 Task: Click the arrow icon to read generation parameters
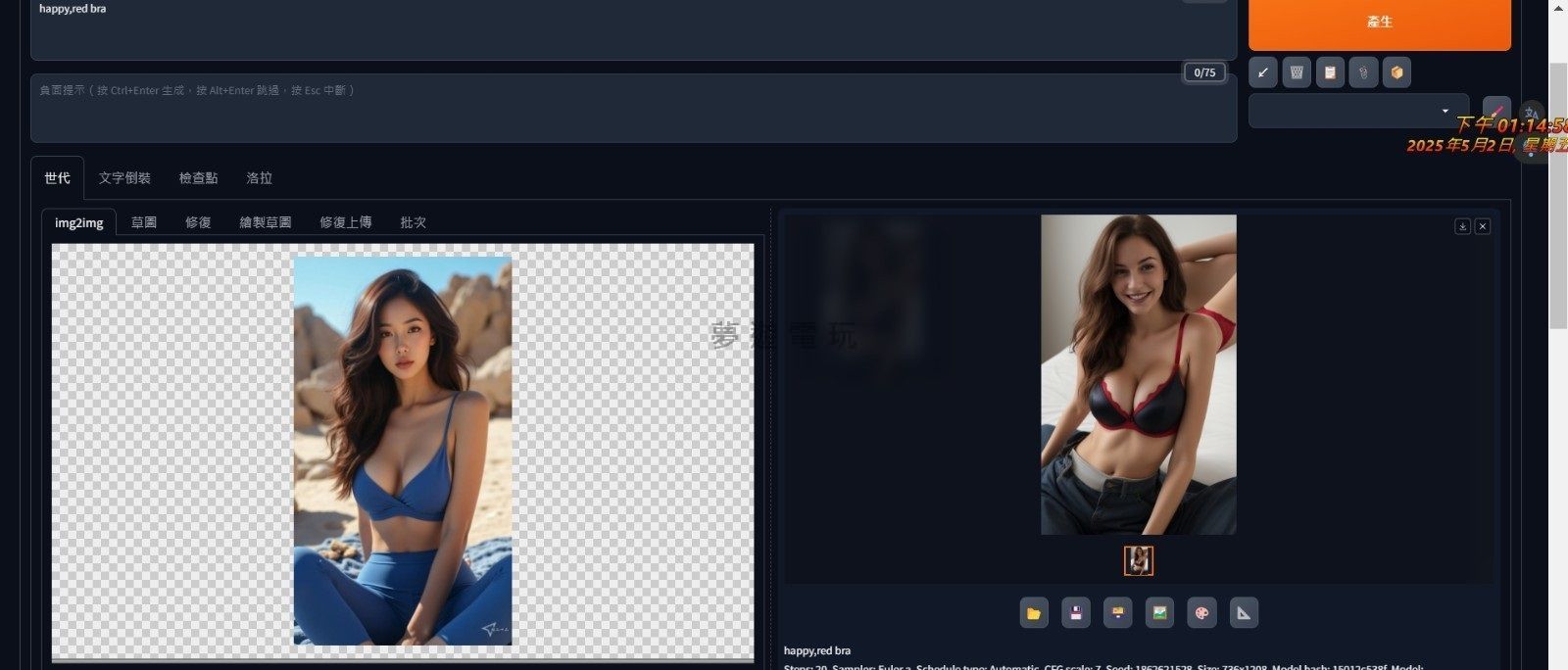coord(1263,72)
